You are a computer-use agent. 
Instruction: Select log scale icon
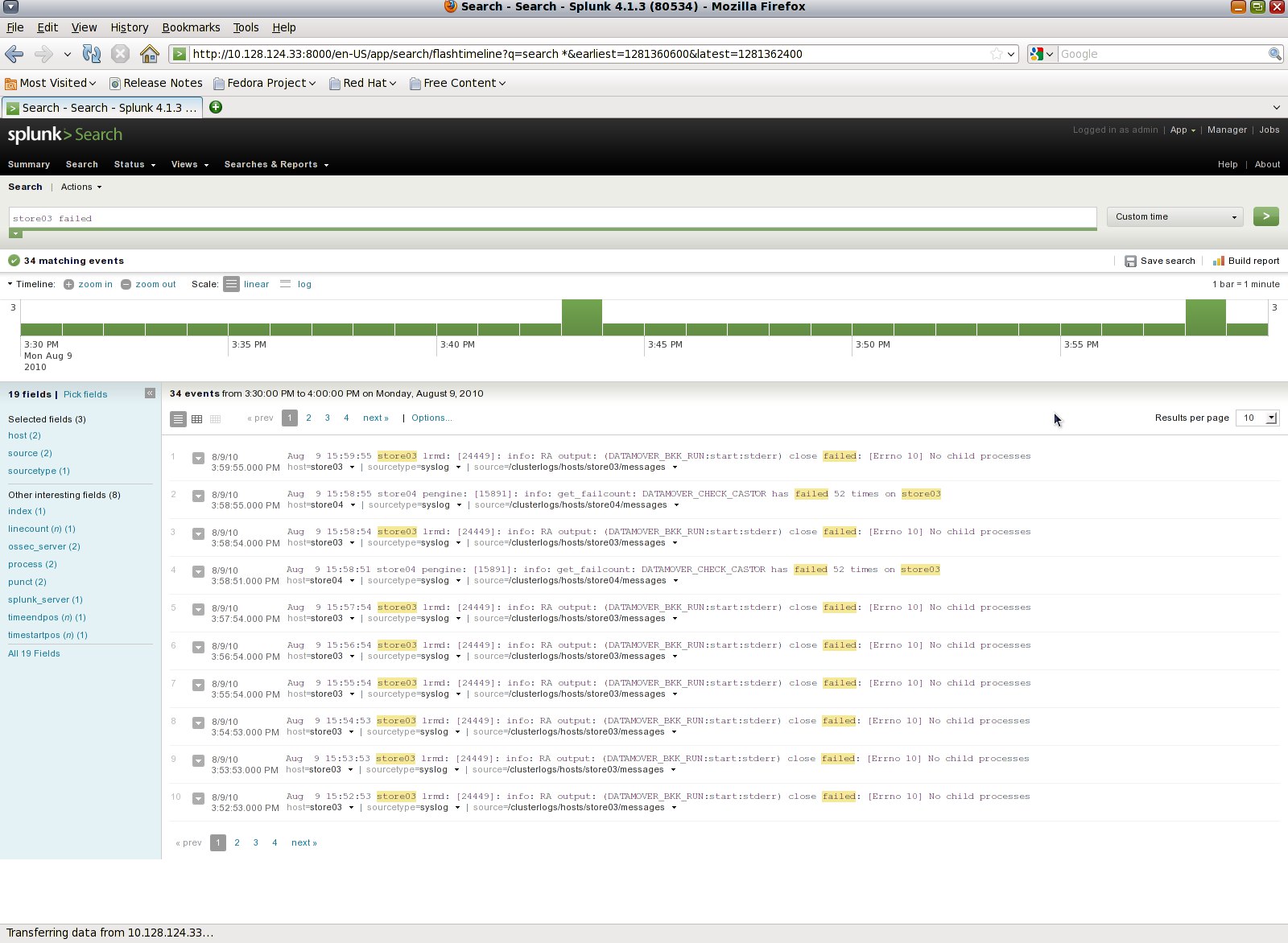point(285,284)
